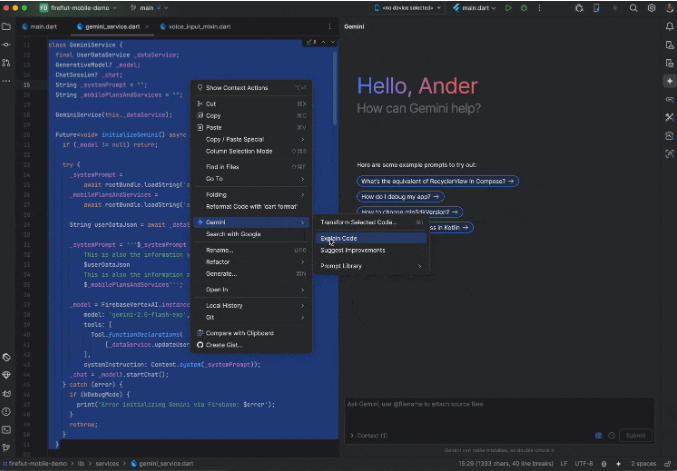
Task: Select Reformat Code with 'dart format'
Action: click(x=251, y=207)
